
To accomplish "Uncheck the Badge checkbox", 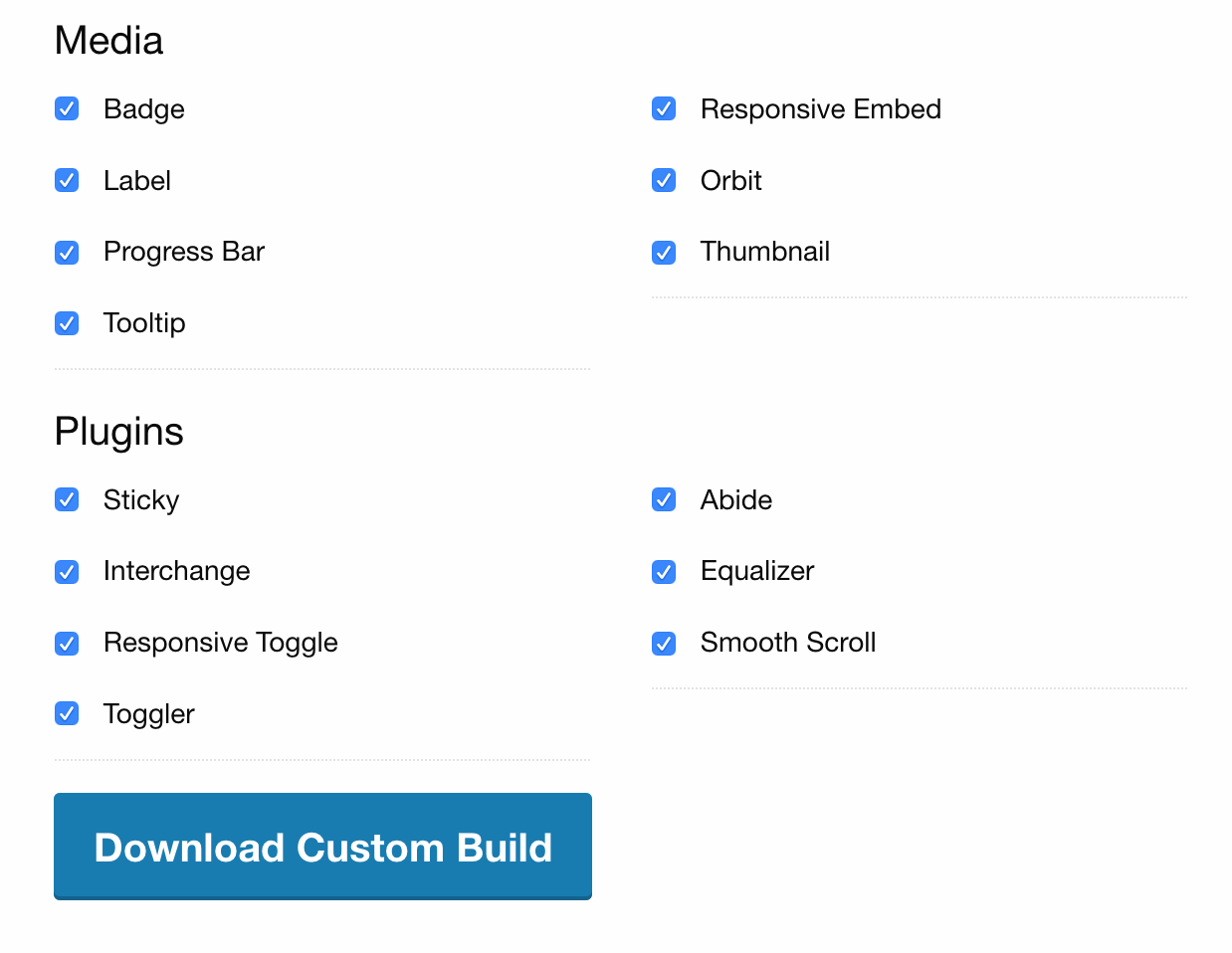I will click(66, 108).
